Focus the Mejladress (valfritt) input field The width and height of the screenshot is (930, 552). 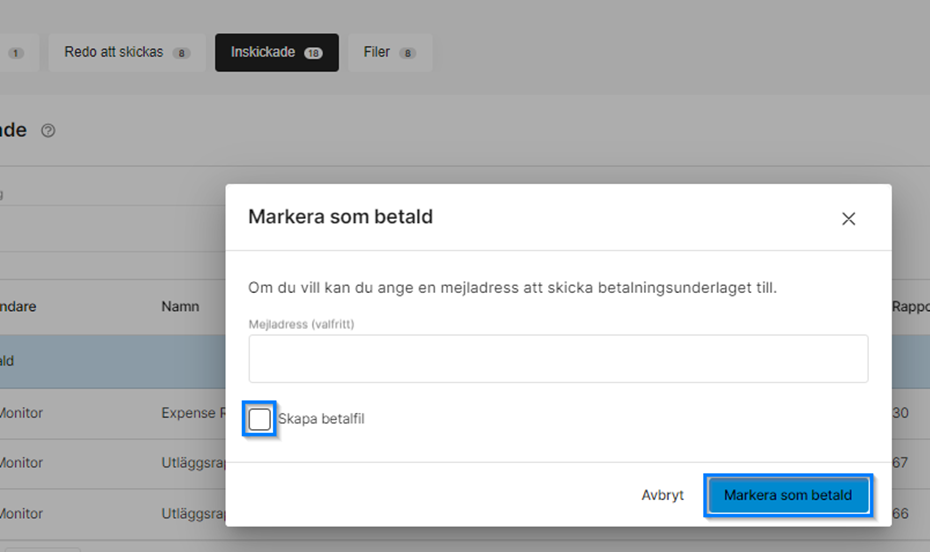[558, 359]
